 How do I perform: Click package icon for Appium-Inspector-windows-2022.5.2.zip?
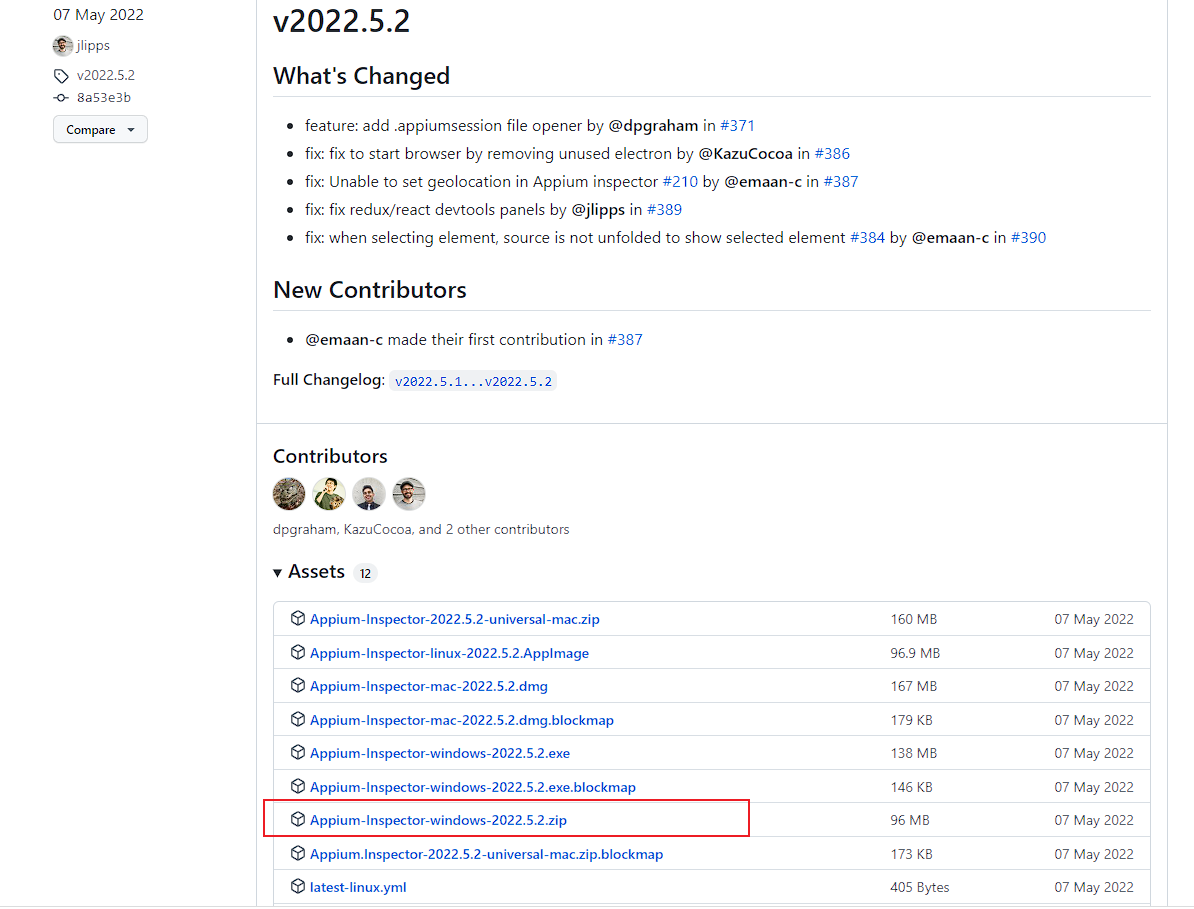(298, 819)
